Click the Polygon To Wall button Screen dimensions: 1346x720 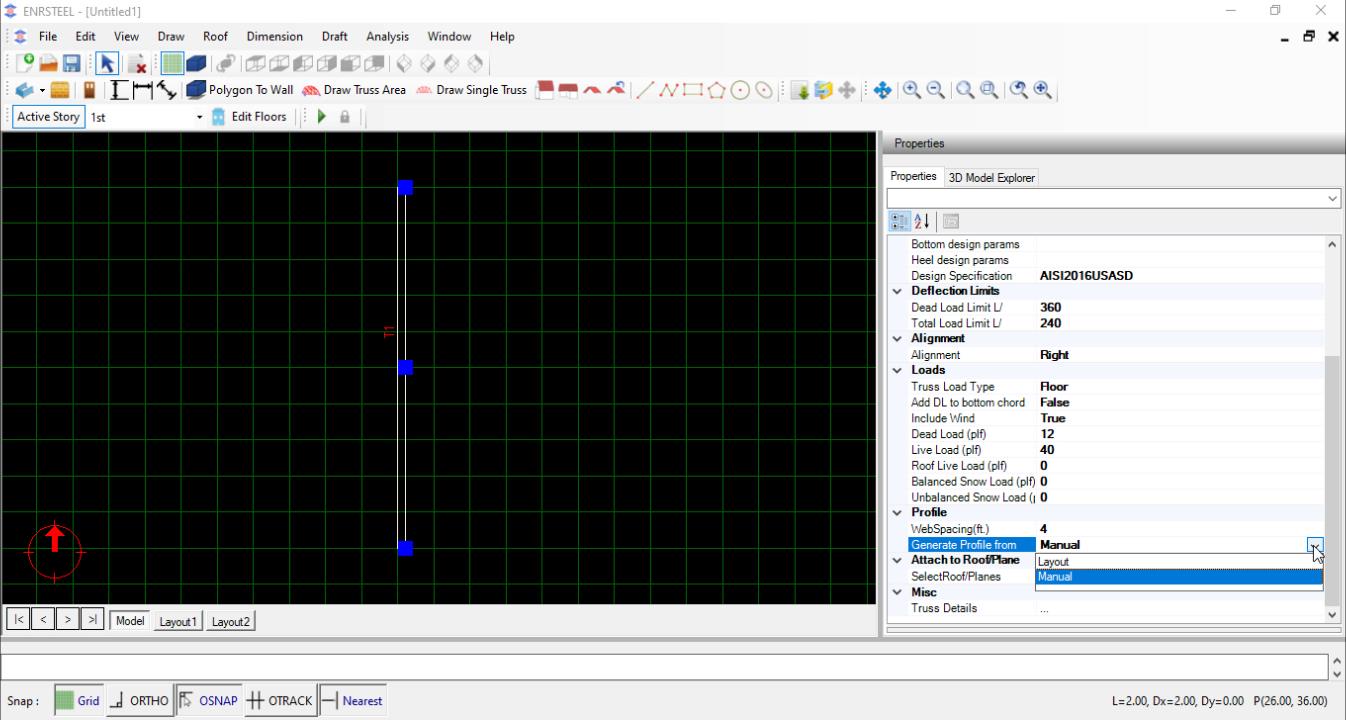click(x=240, y=90)
